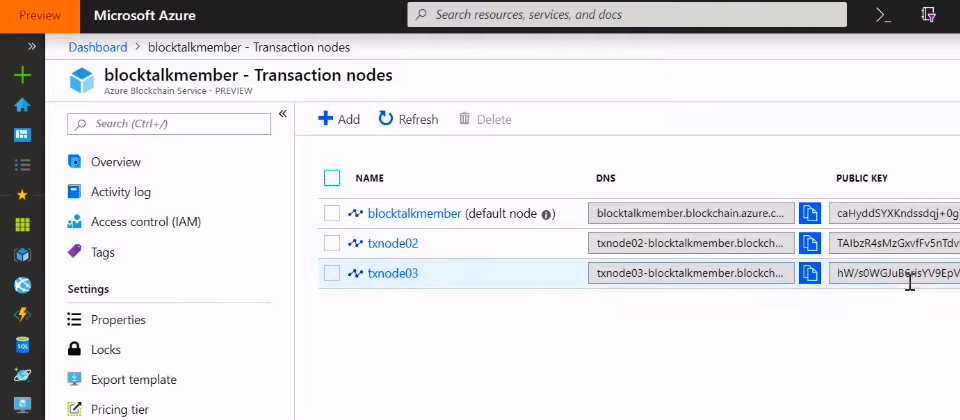Open the Dashboard icon in the sidebar
This screenshot has height=420, width=960.
(x=23, y=135)
